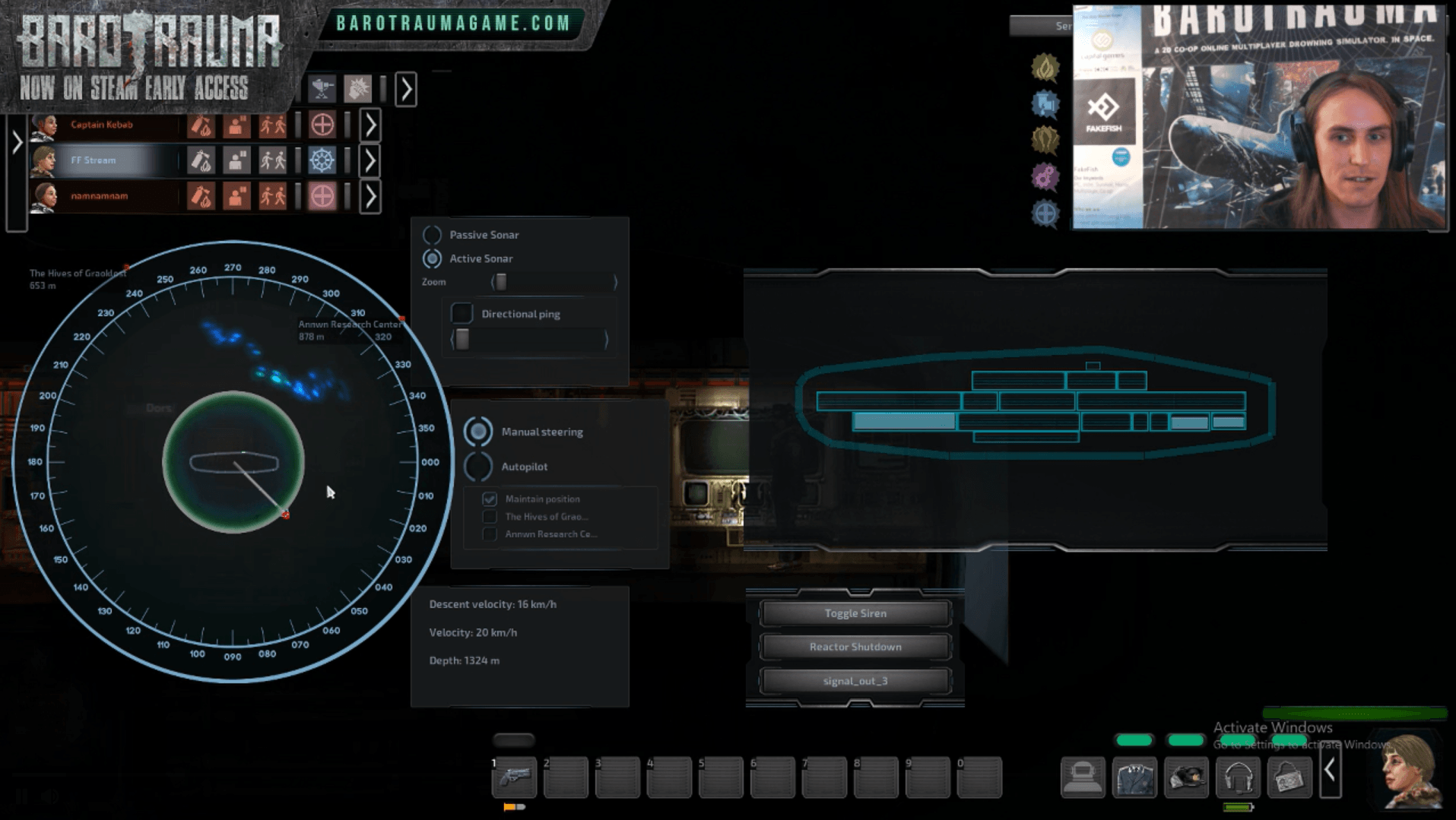Click the BAROTRAUMAGAME.COM banner link
The width and height of the screenshot is (1456, 820).
tap(454, 24)
